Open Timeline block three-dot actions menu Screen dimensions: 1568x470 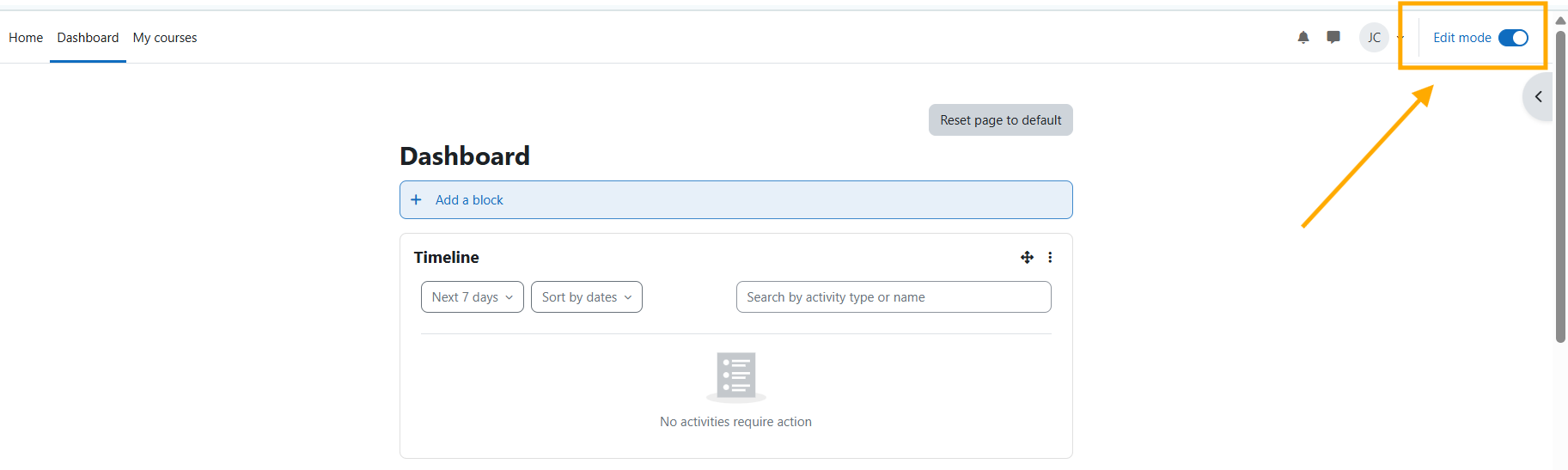click(x=1050, y=258)
